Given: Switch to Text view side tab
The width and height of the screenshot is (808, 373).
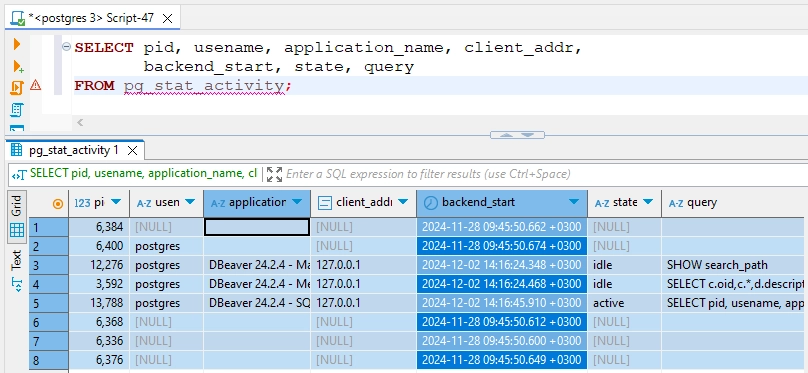Looking at the screenshot, I should point(16,269).
